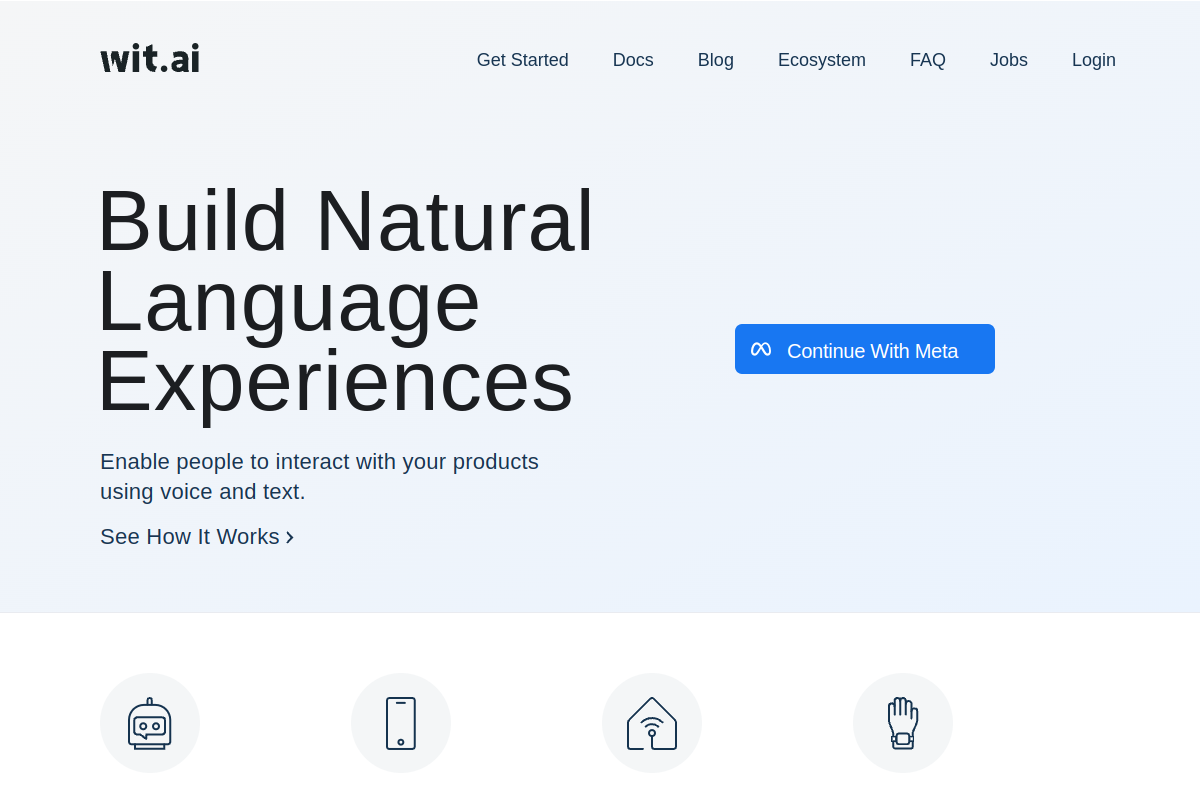Open the Blog
Image resolution: width=1200 pixels, height=800 pixels.
click(715, 60)
